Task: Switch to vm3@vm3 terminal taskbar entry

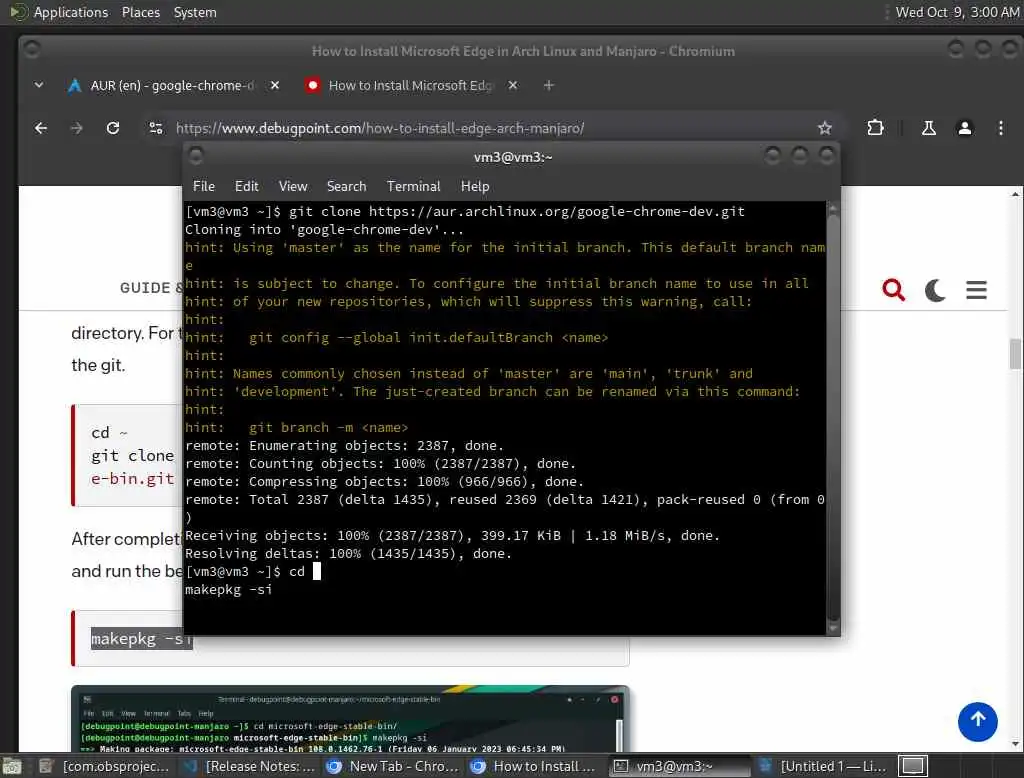Action: pyautogui.click(x=680, y=766)
